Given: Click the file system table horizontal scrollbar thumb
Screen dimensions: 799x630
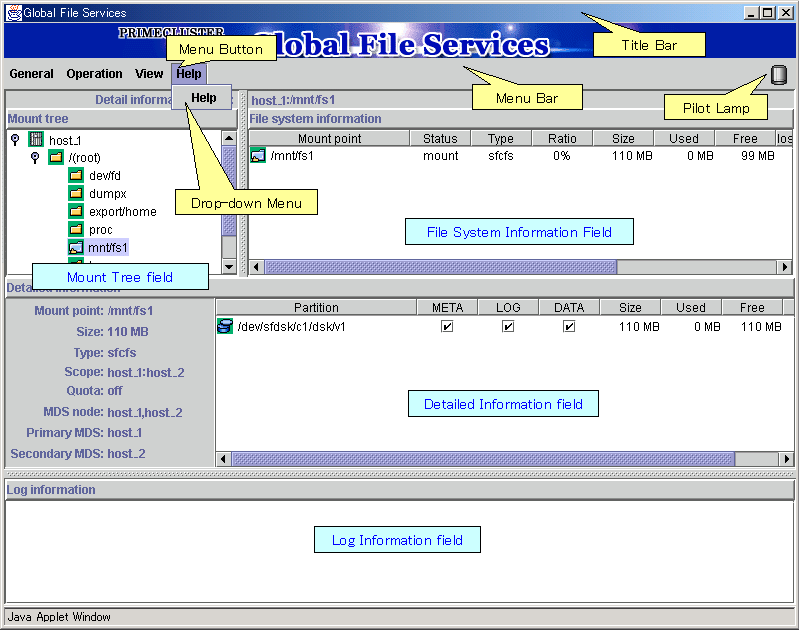Looking at the screenshot, I should coord(440,267).
